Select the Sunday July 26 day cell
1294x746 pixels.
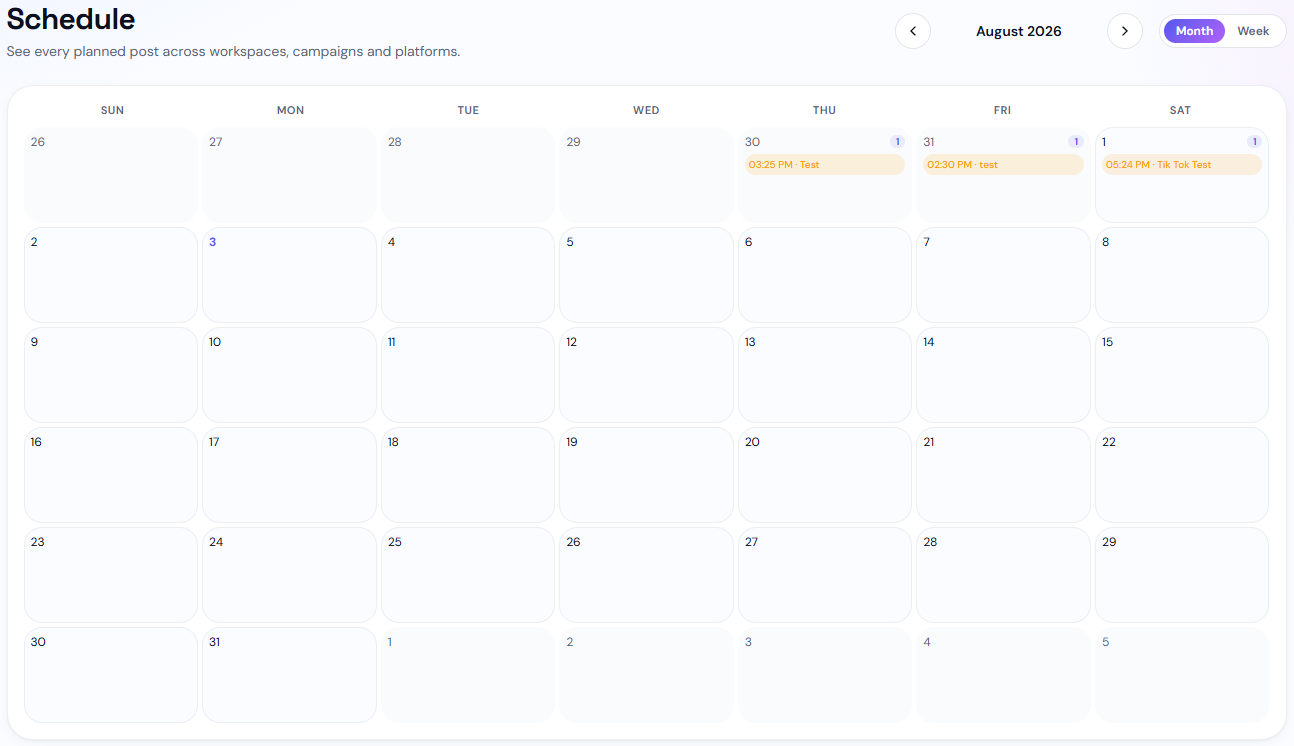point(111,175)
